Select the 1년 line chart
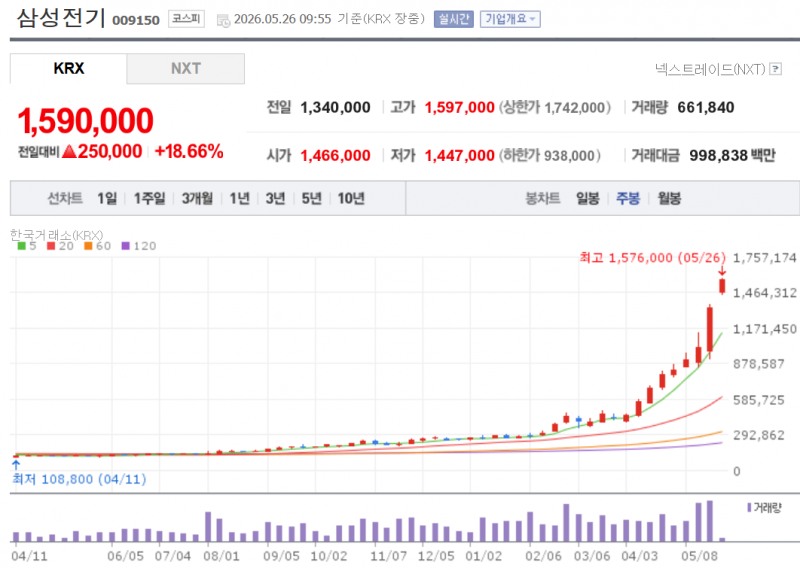Image resolution: width=800 pixels, height=568 pixels. 239,198
